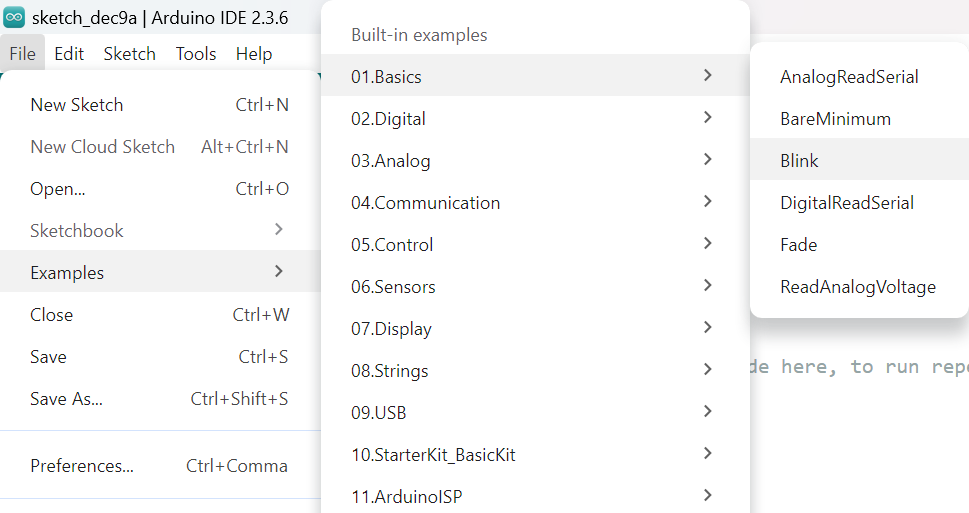Choose Open... in the File menu
Viewport: 969px width, 513px height.
58,189
